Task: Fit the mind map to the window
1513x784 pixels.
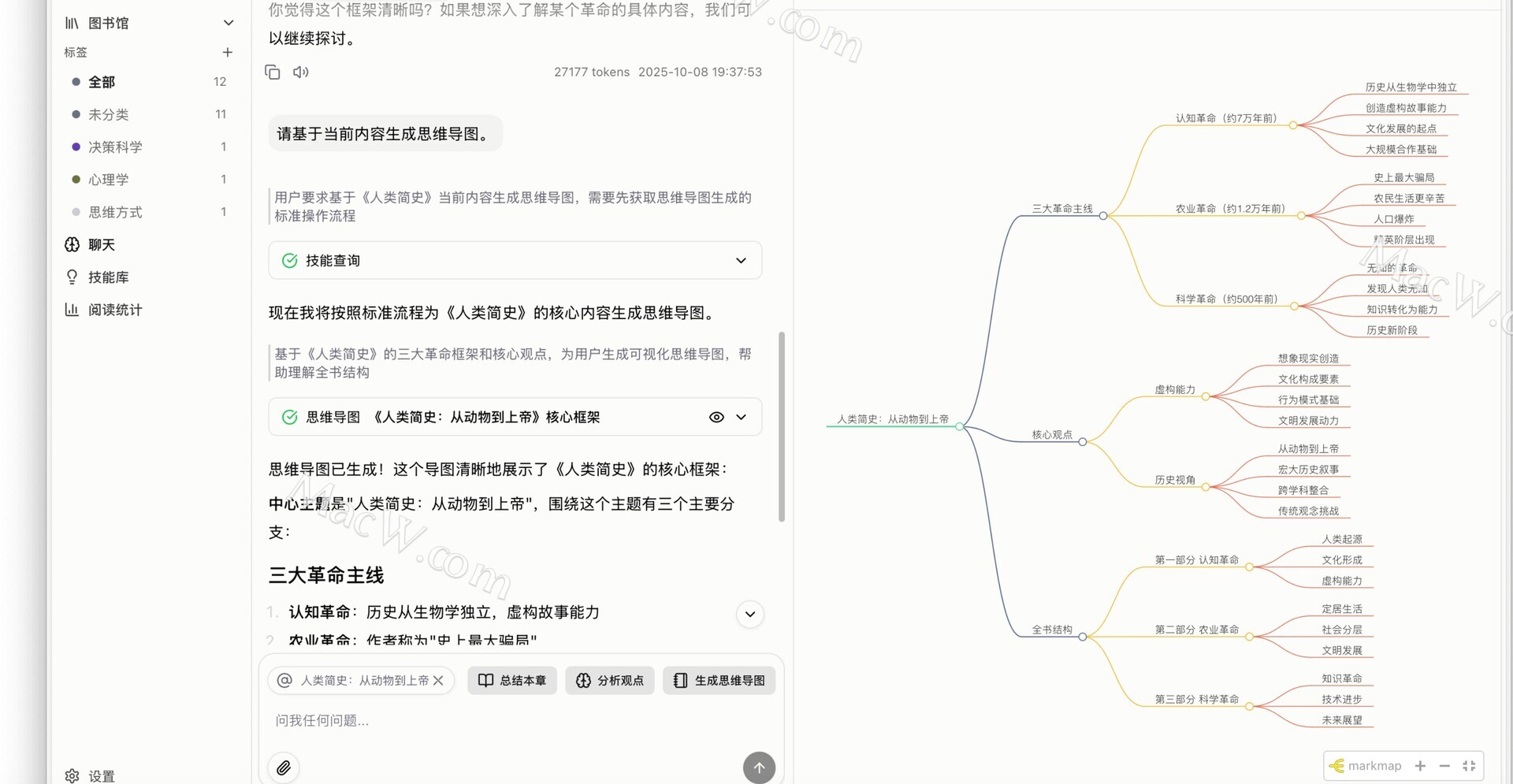Action: tap(1469, 766)
